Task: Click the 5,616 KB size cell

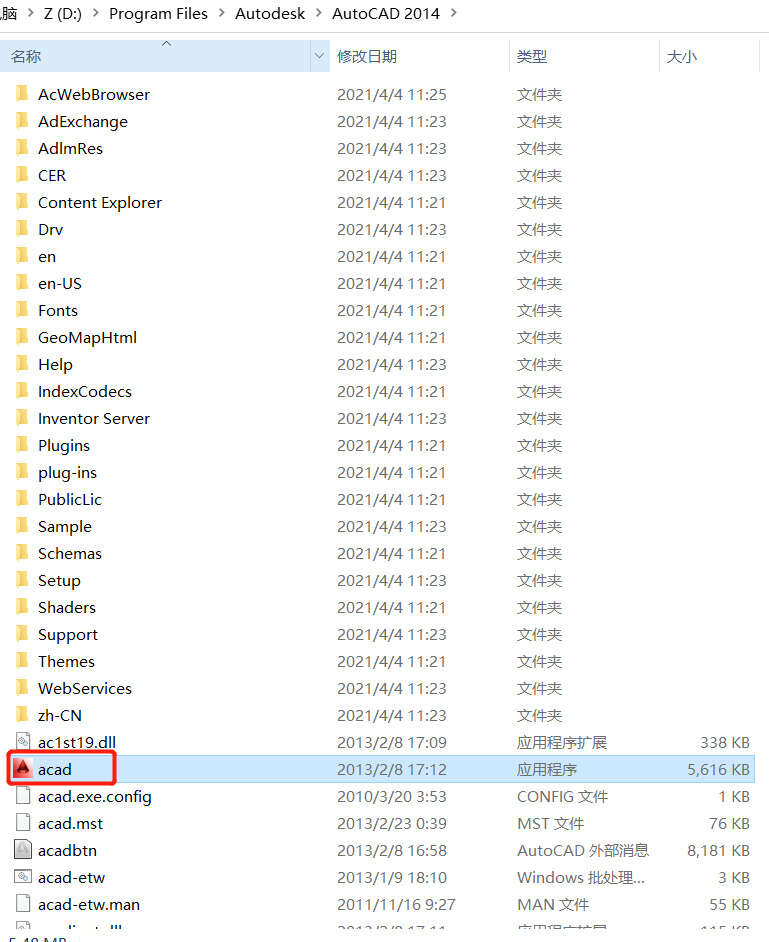Action: (719, 770)
